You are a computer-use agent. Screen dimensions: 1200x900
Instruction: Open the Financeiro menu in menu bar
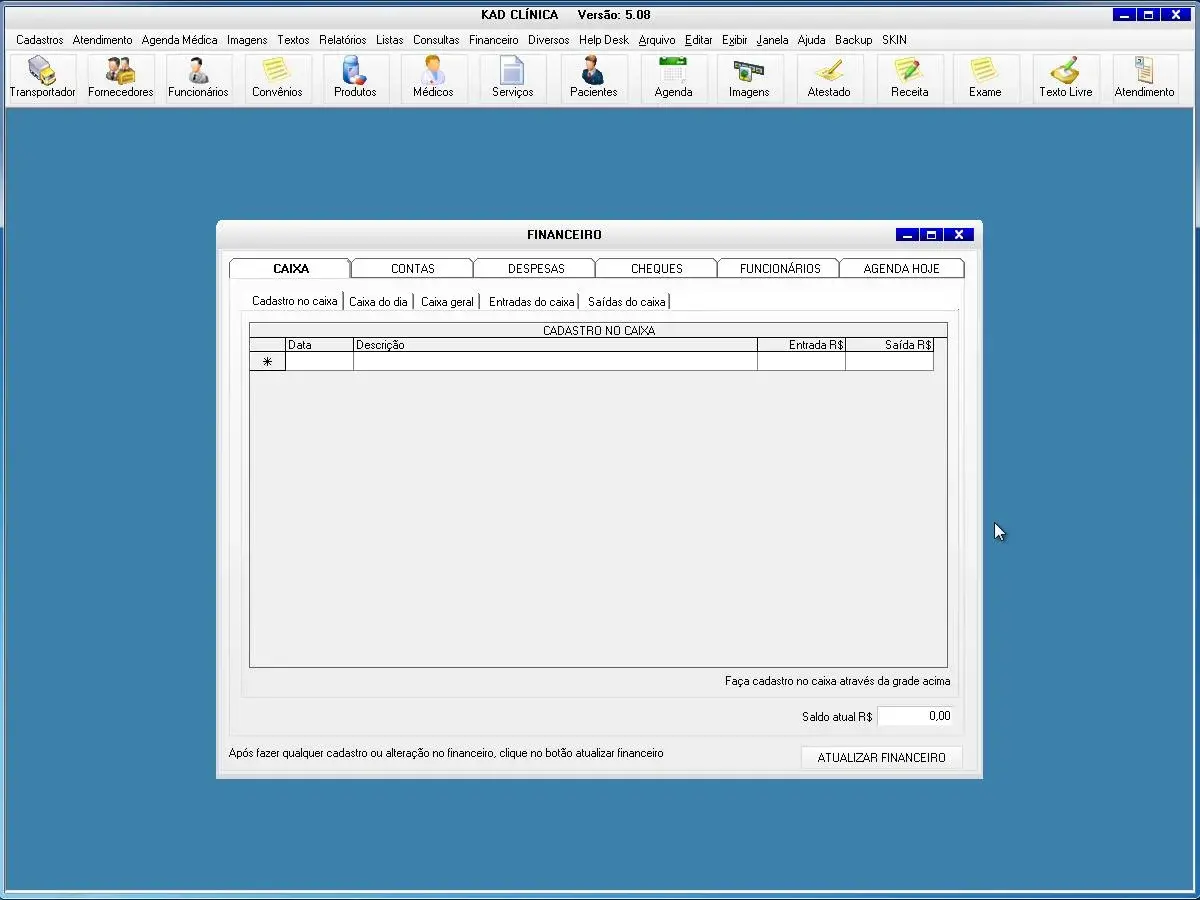click(x=493, y=40)
